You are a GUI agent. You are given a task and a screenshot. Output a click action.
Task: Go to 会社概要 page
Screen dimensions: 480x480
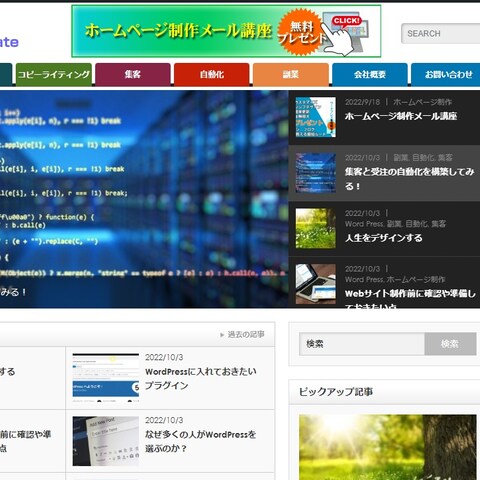(x=370, y=74)
